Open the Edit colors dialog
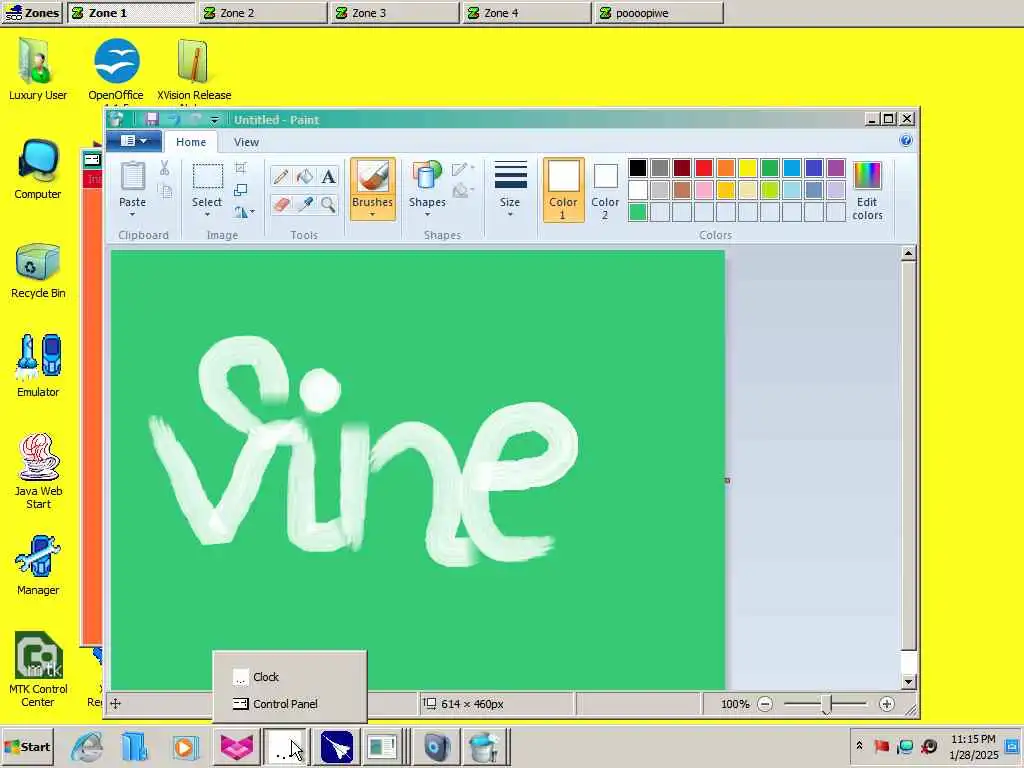Screen dimensions: 1024x768 click(x=867, y=191)
